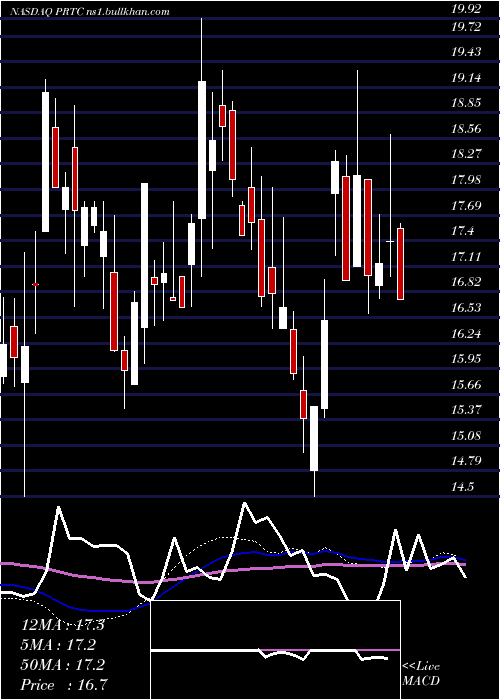500x700 pixels.
Task: Select the last red candlestick on the right
Action: pyautogui.click(x=400, y=263)
